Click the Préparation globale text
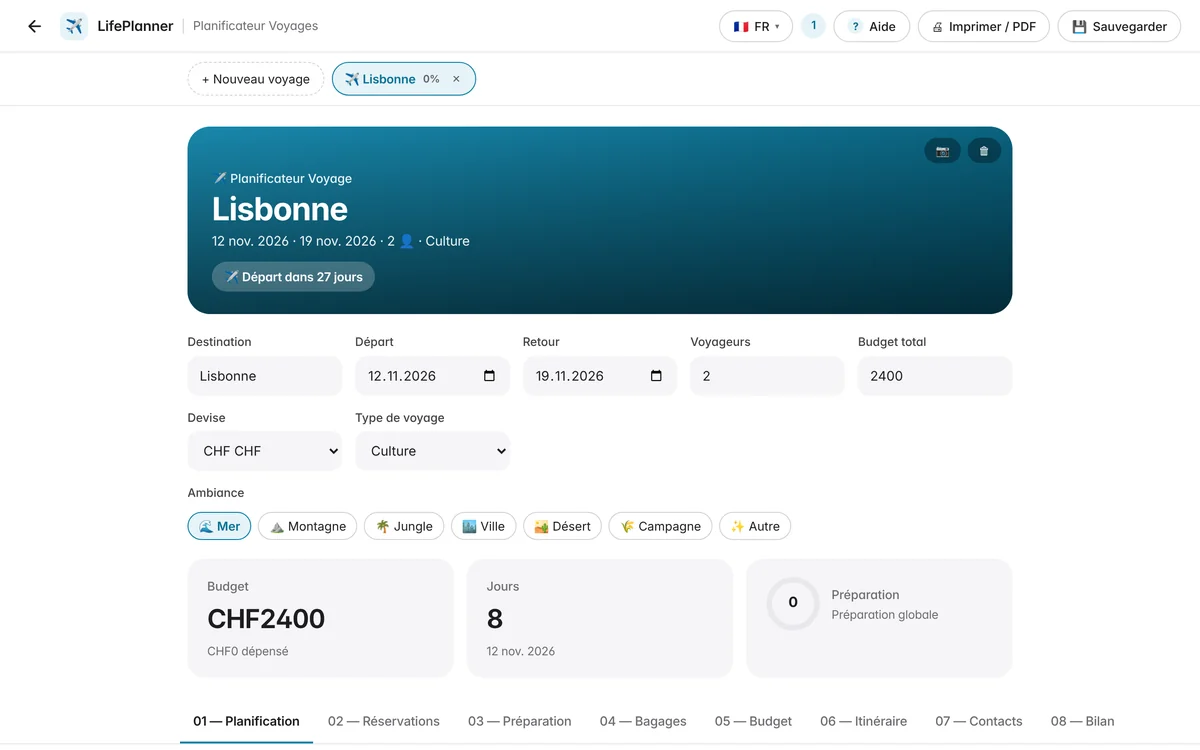 click(x=885, y=615)
